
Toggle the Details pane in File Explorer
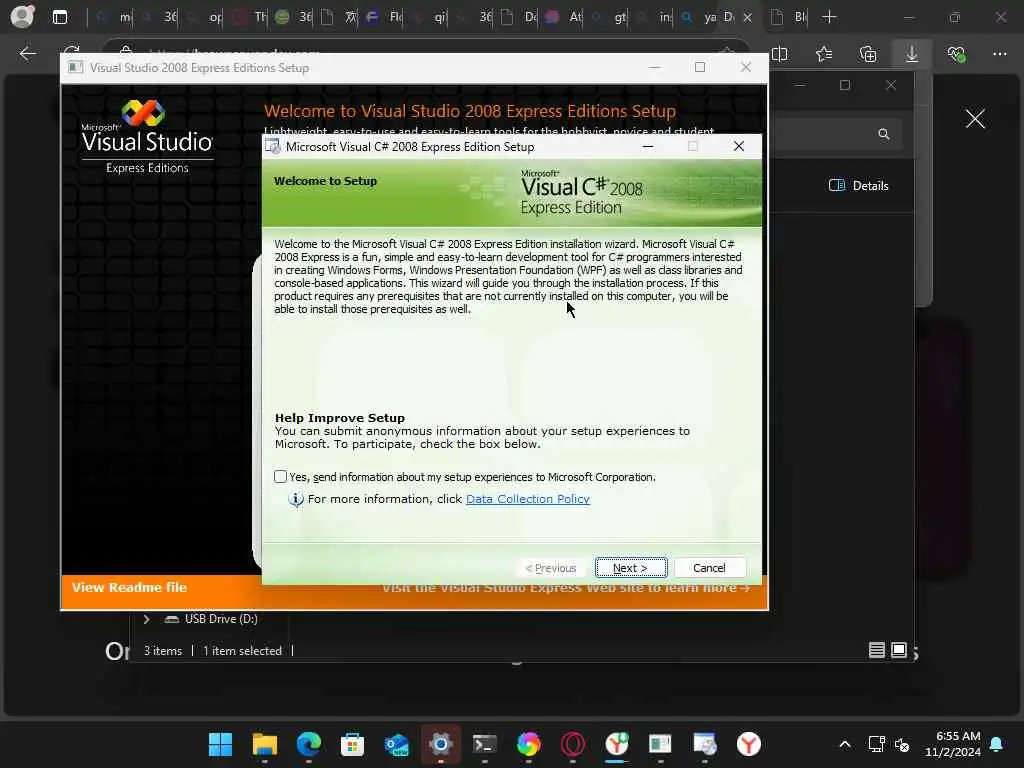859,185
